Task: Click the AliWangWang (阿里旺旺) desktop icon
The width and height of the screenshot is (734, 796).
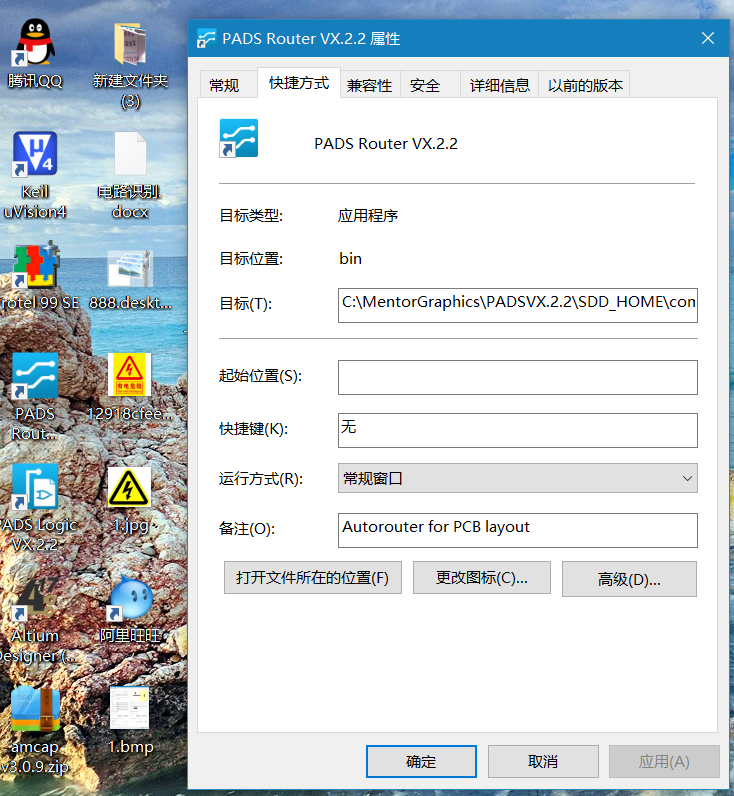Action: (130, 600)
